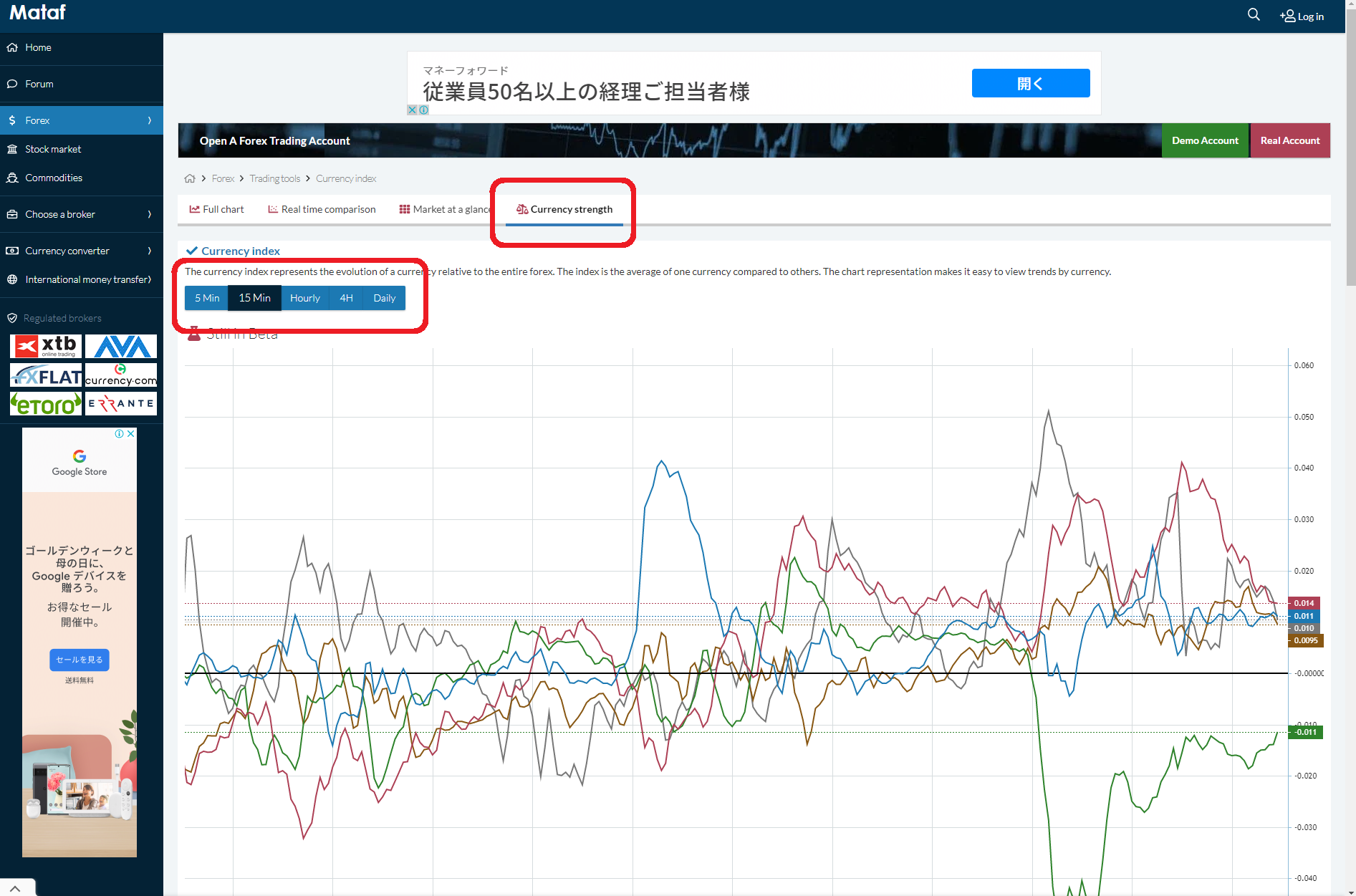This screenshot has height=896, width=1356.
Task: Click the red 0.014 value label
Action: [x=1304, y=603]
